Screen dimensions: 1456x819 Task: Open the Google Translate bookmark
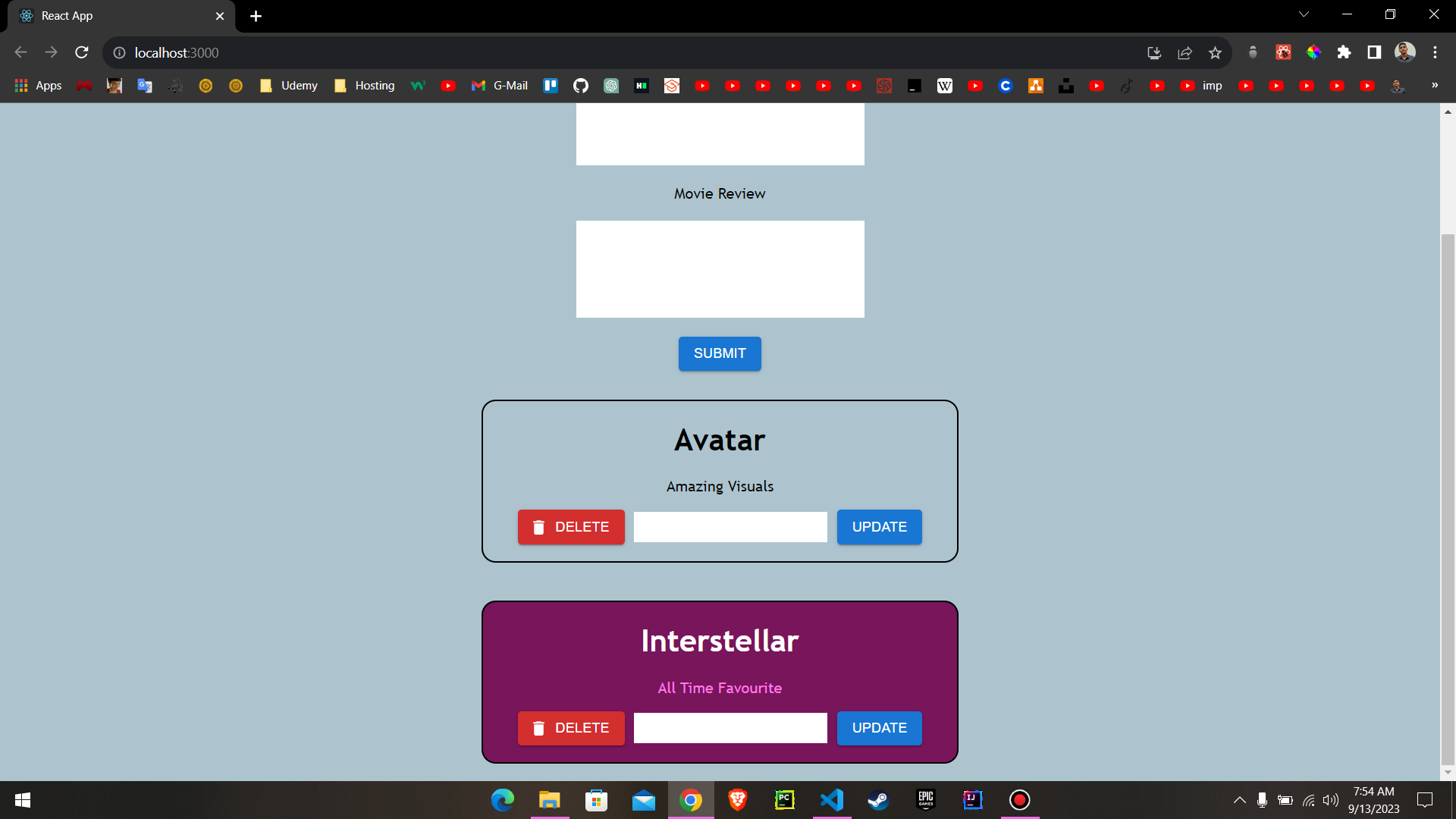[x=145, y=86]
